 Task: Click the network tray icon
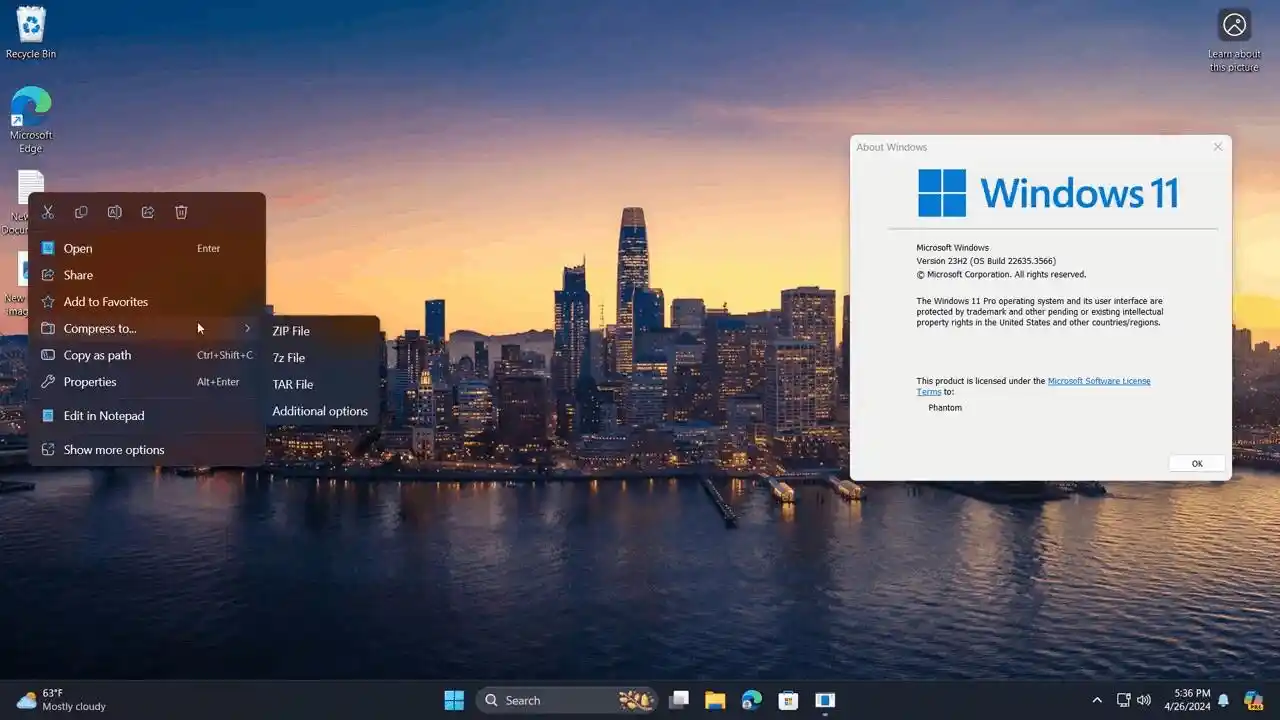tap(1123, 700)
